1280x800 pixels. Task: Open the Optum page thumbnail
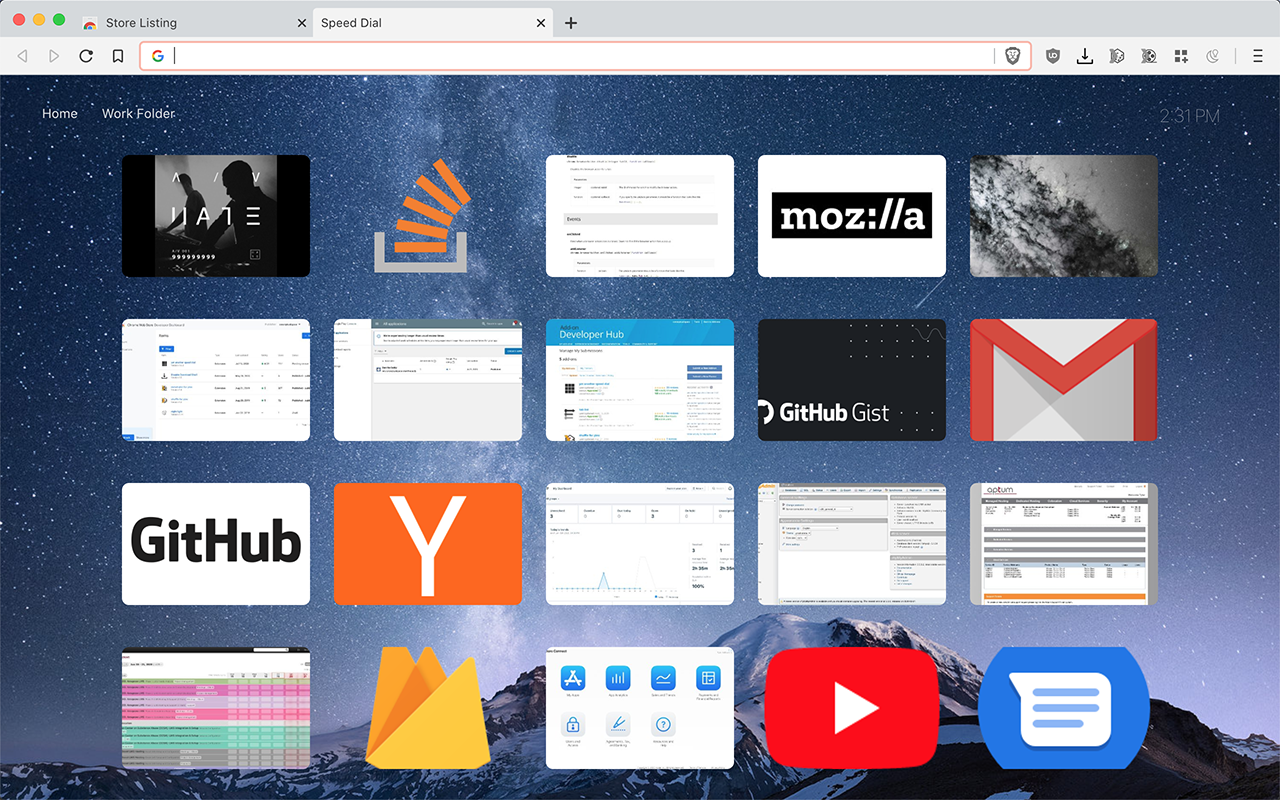[x=1064, y=544]
